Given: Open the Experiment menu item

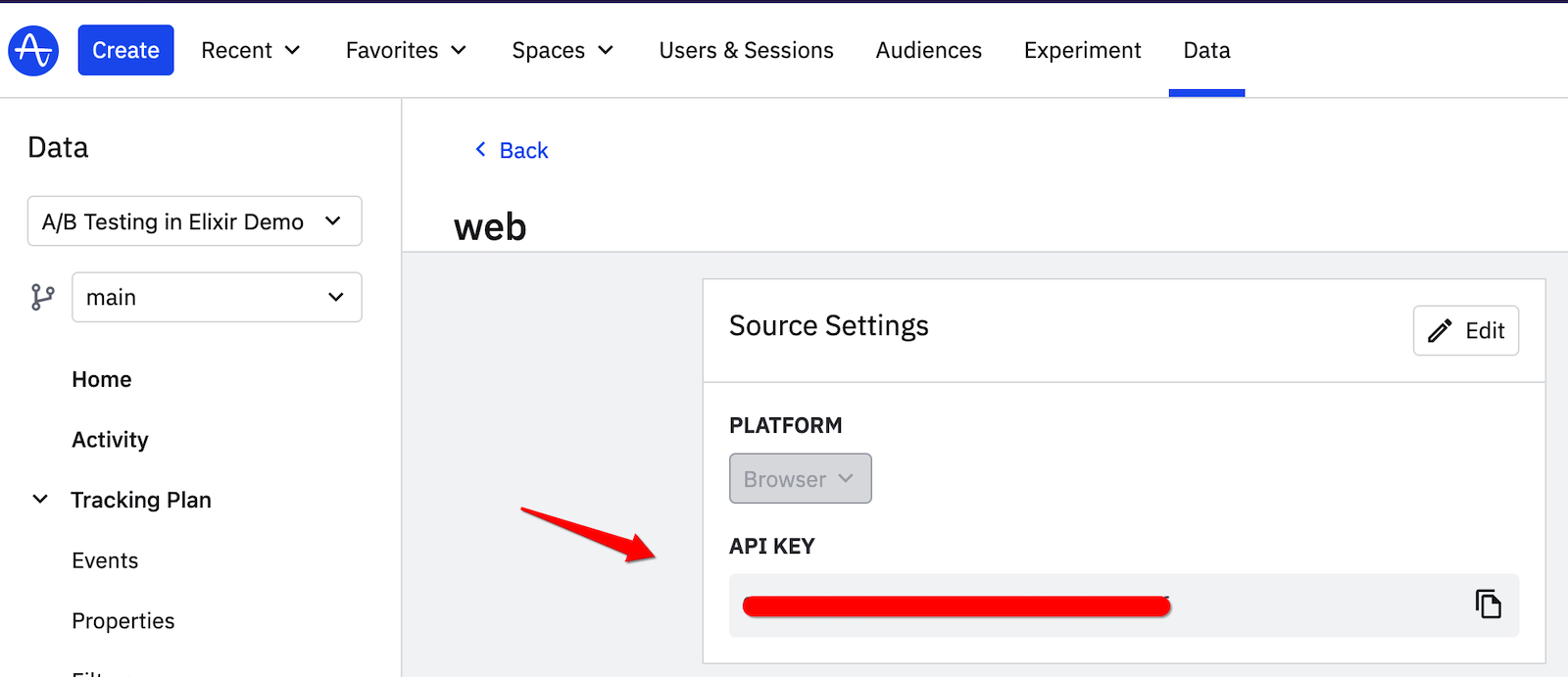Looking at the screenshot, I should coord(1082,50).
